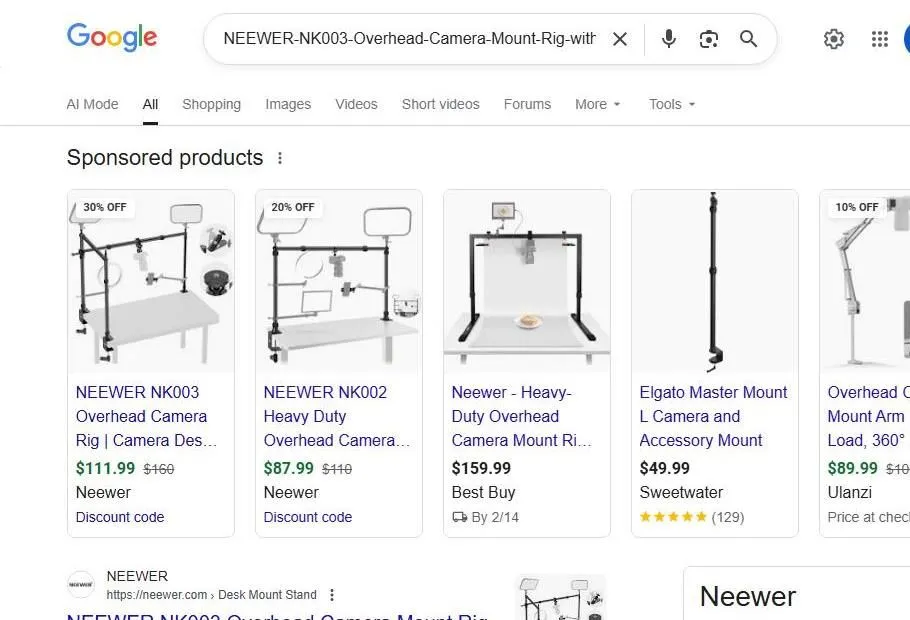
Task: Open the Google apps grid
Action: (879, 39)
